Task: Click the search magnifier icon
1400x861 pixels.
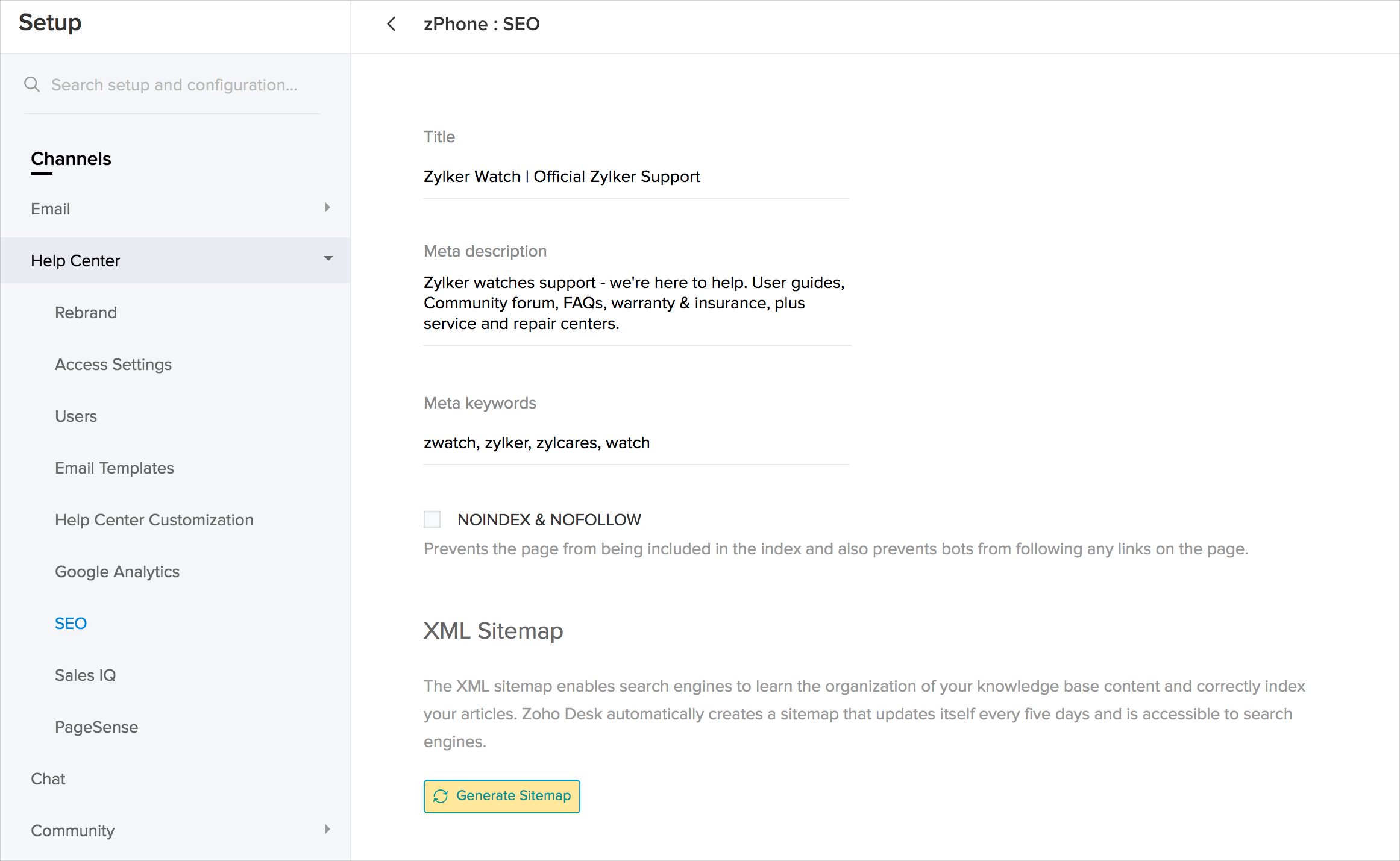Action: tap(32, 84)
